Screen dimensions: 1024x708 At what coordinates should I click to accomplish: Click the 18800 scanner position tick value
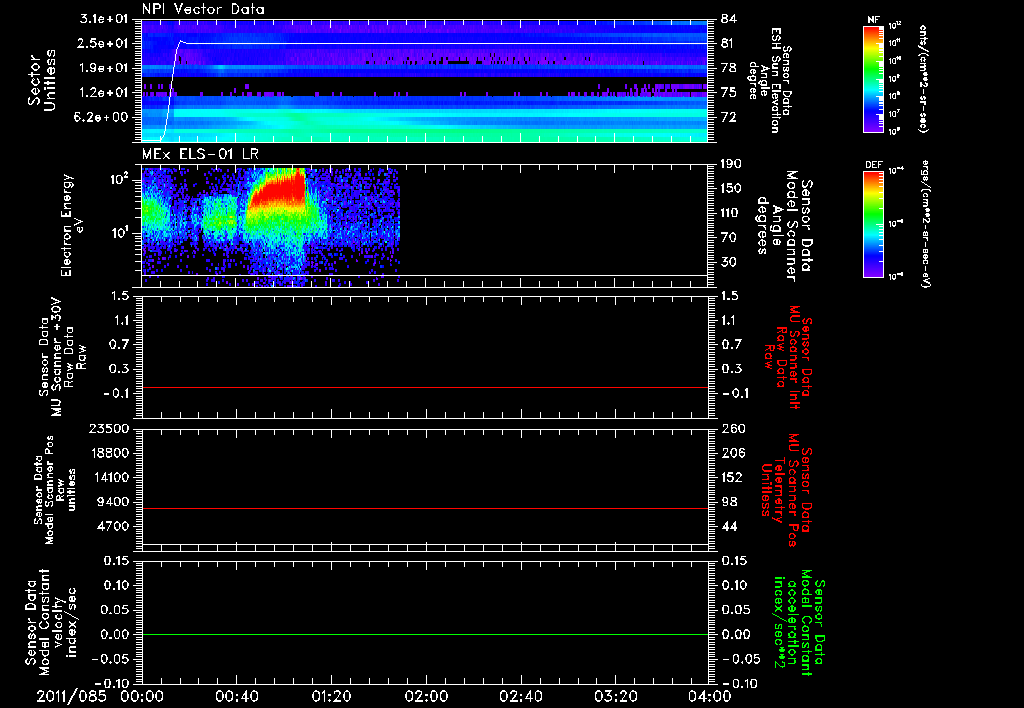point(108,453)
